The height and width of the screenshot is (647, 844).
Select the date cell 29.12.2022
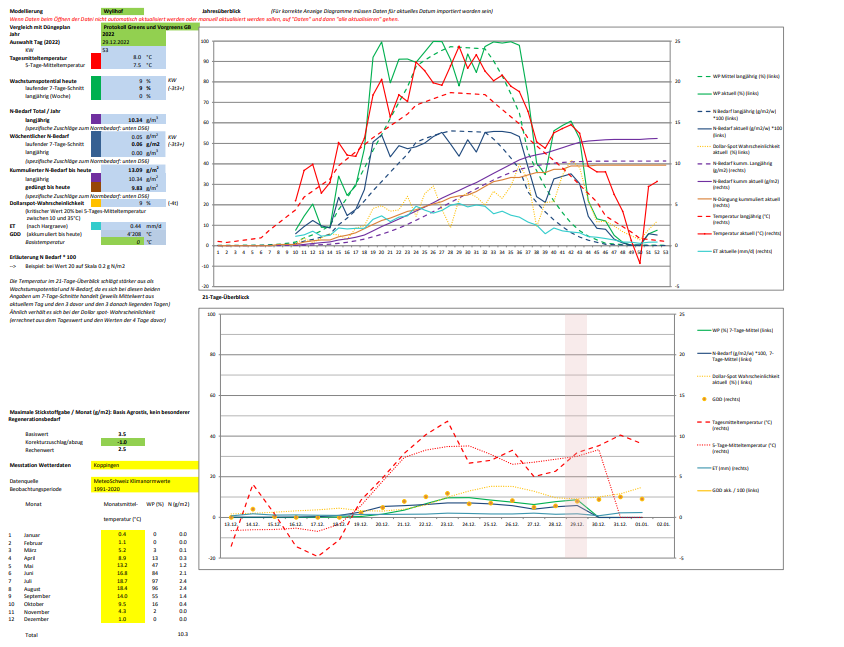pyautogui.click(x=133, y=42)
